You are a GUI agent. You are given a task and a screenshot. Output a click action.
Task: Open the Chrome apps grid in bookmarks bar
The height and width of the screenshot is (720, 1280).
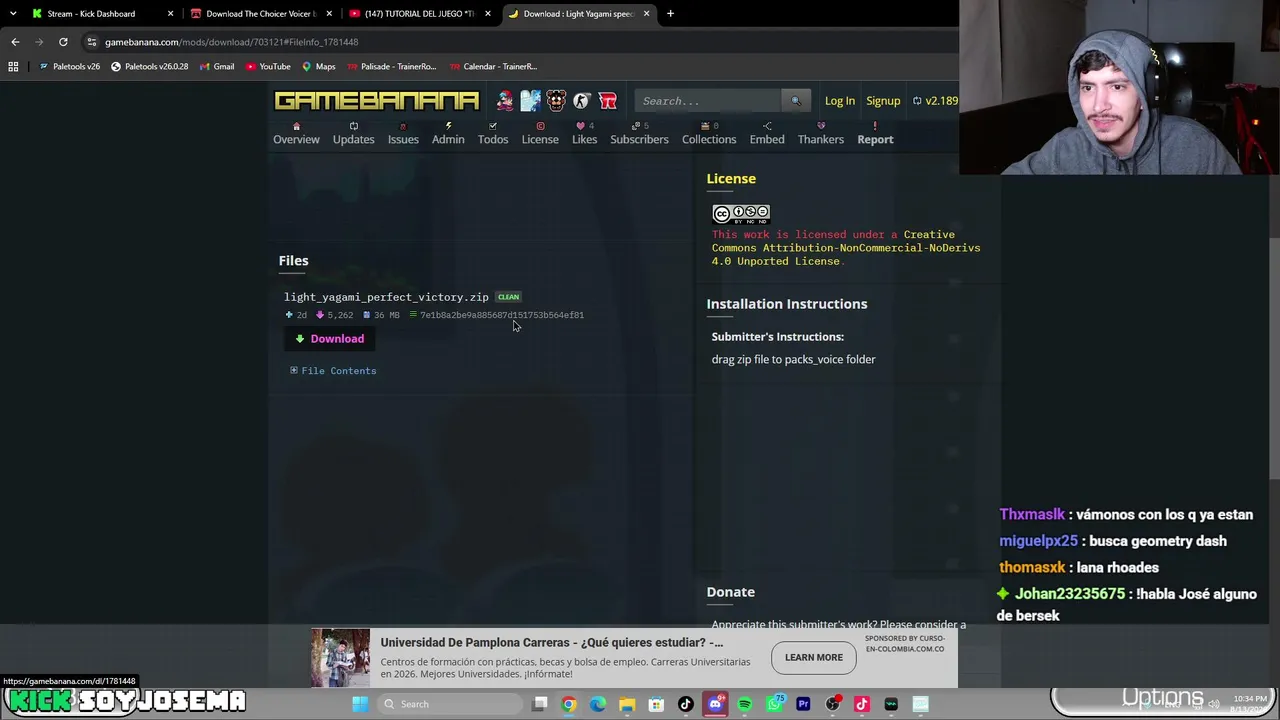pos(13,67)
